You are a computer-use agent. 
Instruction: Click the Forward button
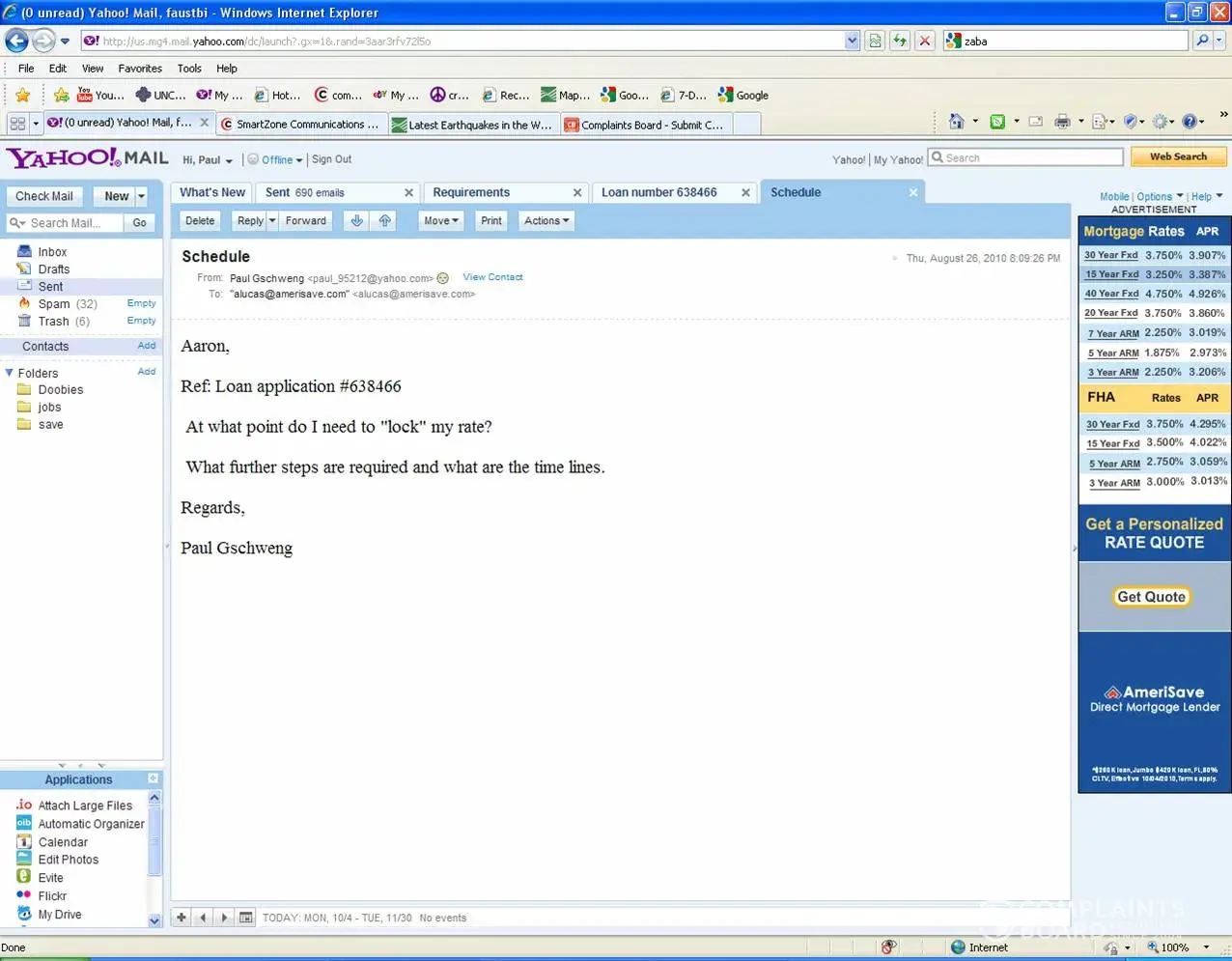306,221
